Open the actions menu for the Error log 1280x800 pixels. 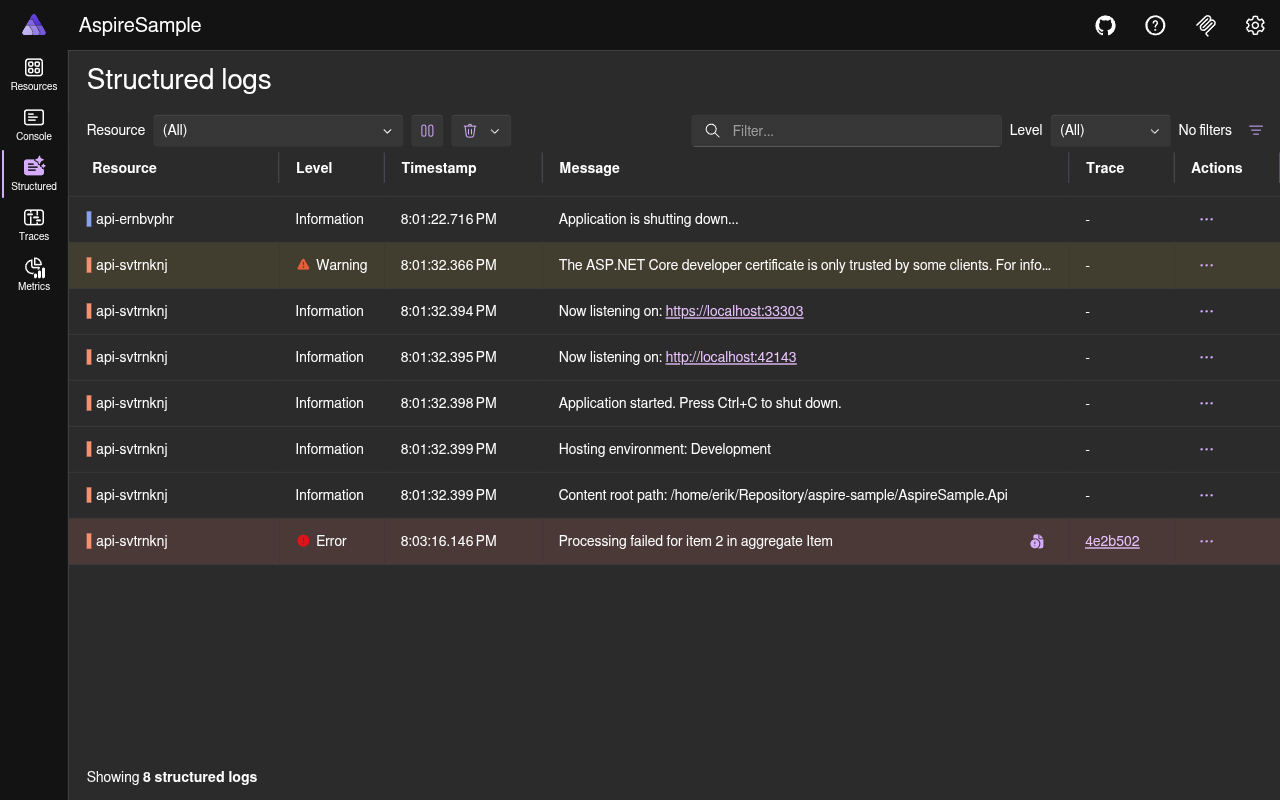pyautogui.click(x=1206, y=541)
